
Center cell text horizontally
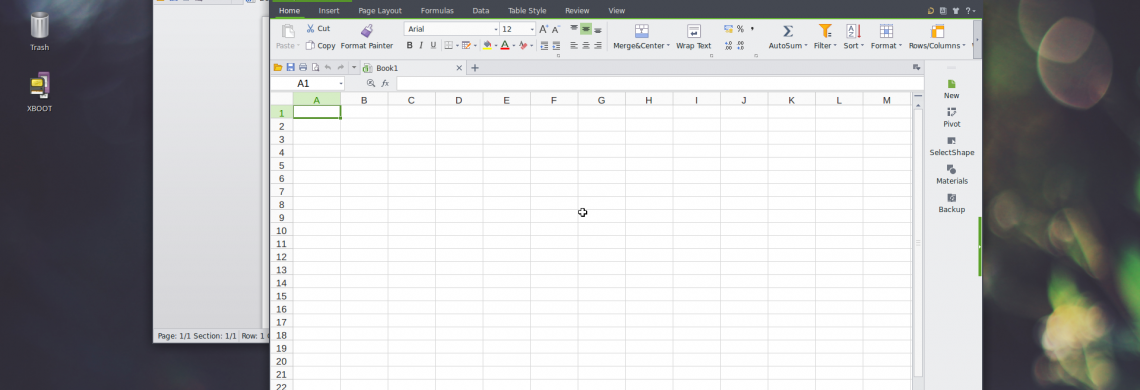585,45
